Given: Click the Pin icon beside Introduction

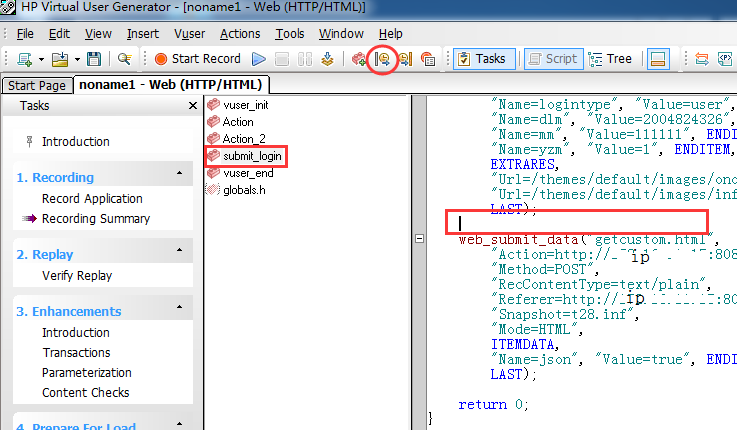Looking at the screenshot, I should pyautogui.click(x=29, y=141).
